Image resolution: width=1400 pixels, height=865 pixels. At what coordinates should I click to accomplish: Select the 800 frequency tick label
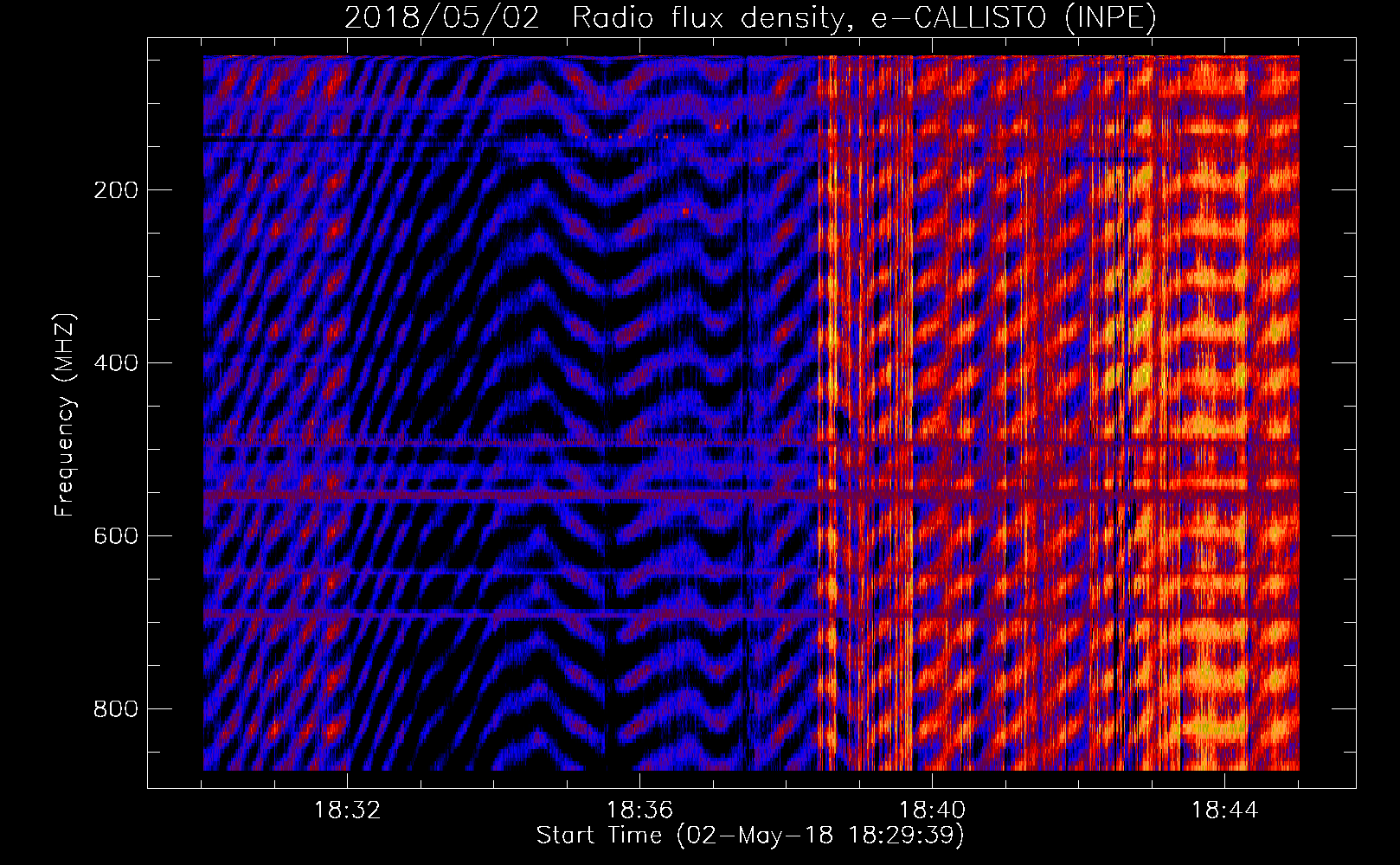(x=116, y=709)
